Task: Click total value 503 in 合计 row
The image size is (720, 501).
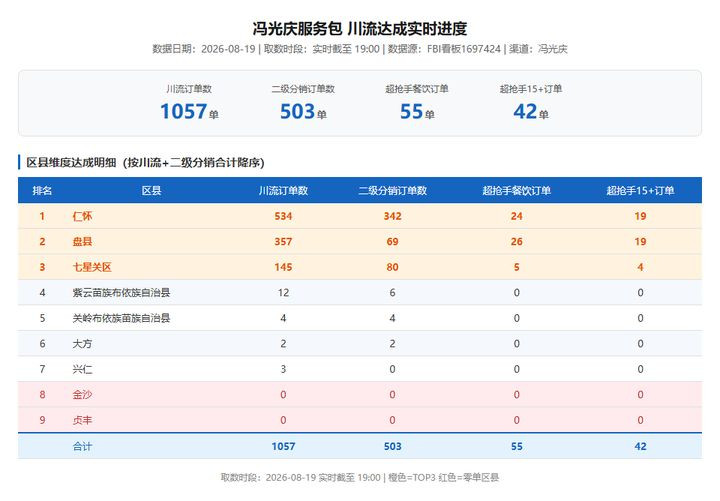Action: [393, 446]
